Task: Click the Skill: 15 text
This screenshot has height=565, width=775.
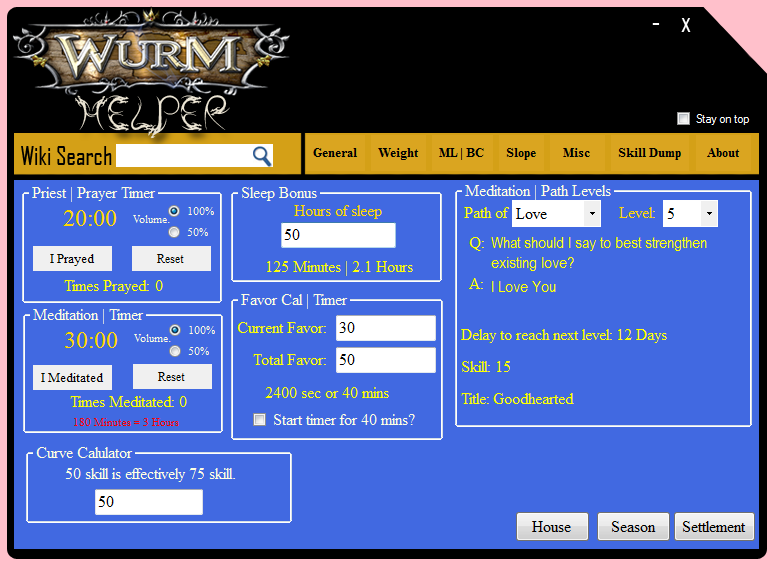Action: click(485, 367)
